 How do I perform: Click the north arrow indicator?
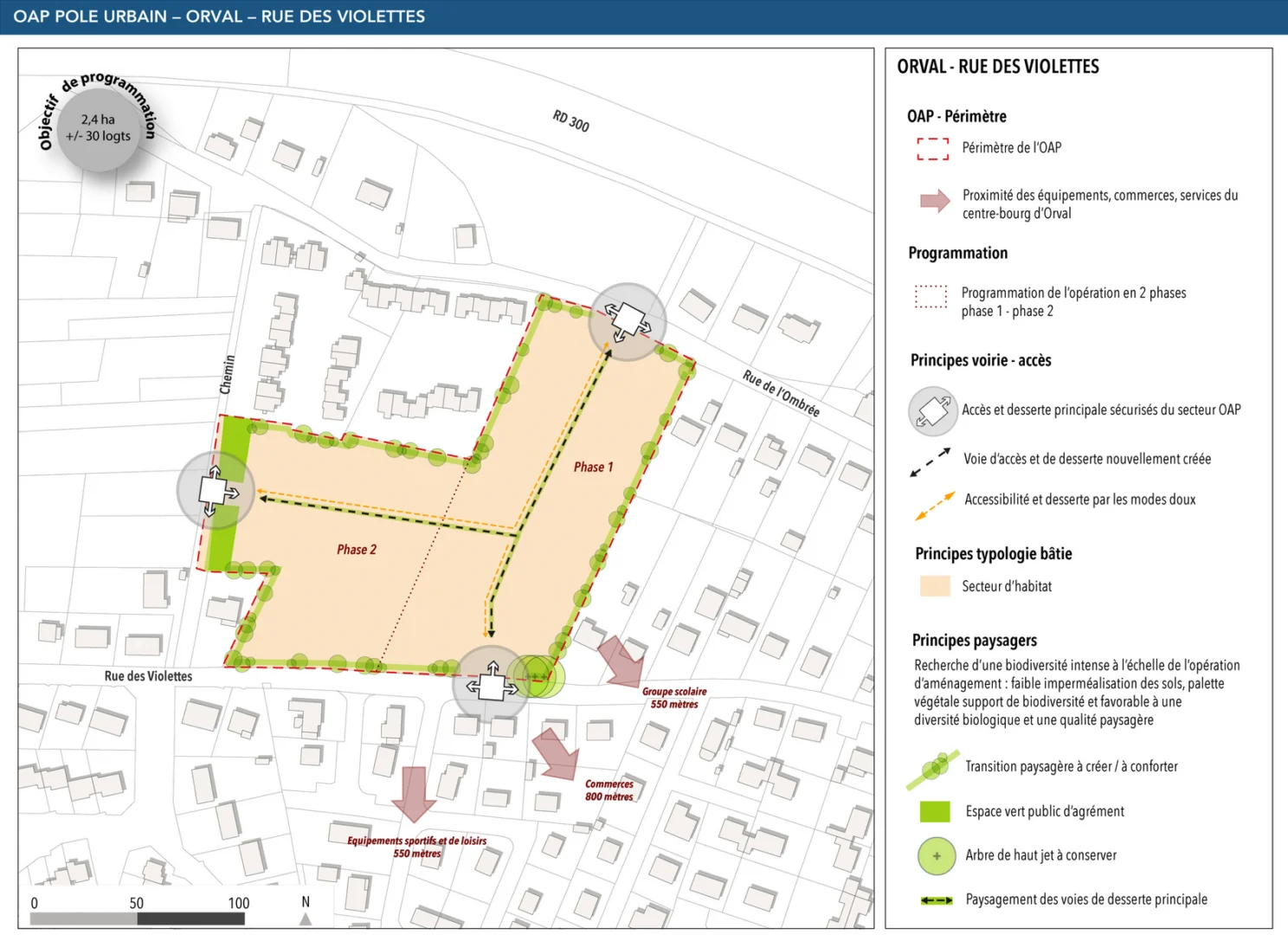coord(306,911)
